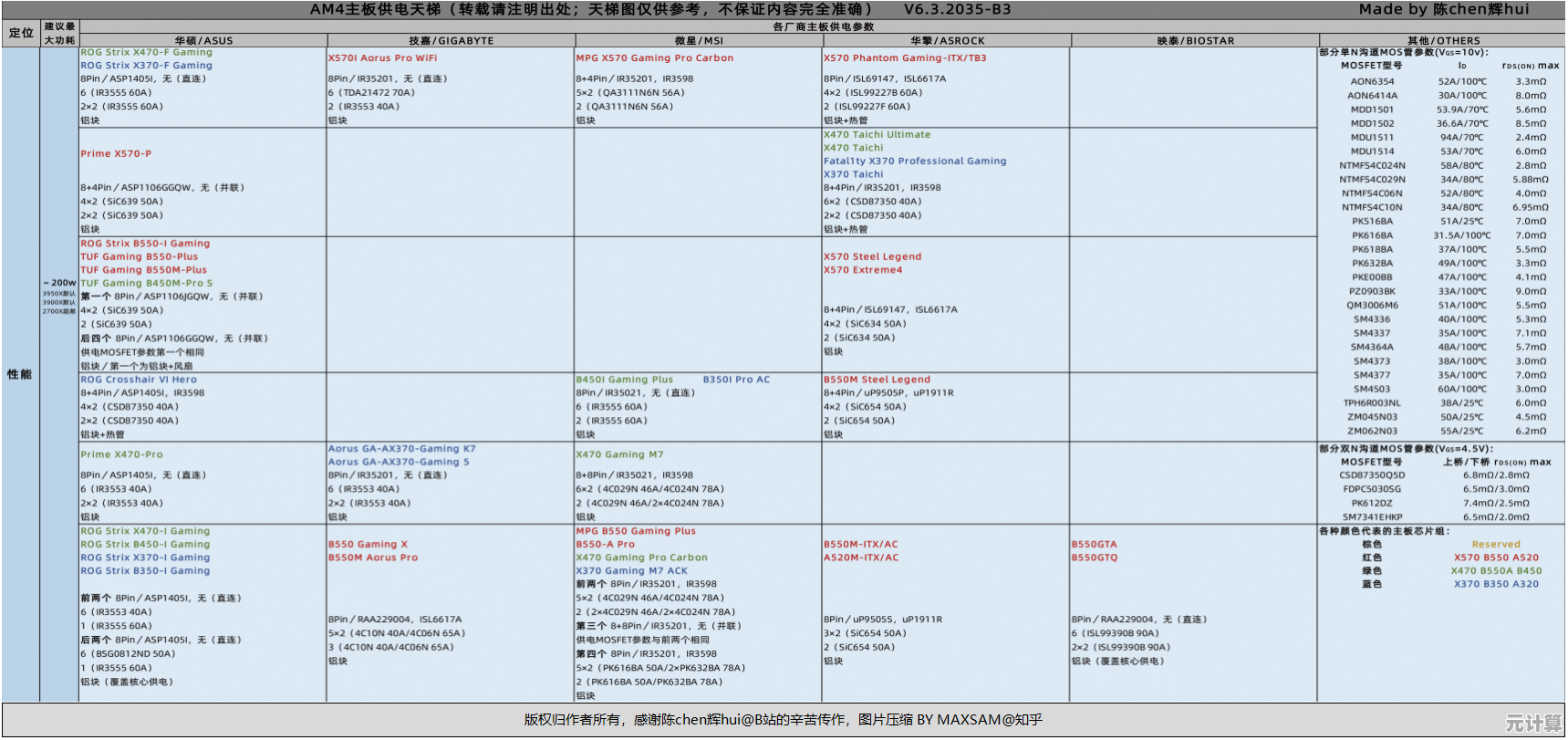Select the 华擎/ASROCK column header
Viewport: 1568px width, 740px height.
point(947,41)
